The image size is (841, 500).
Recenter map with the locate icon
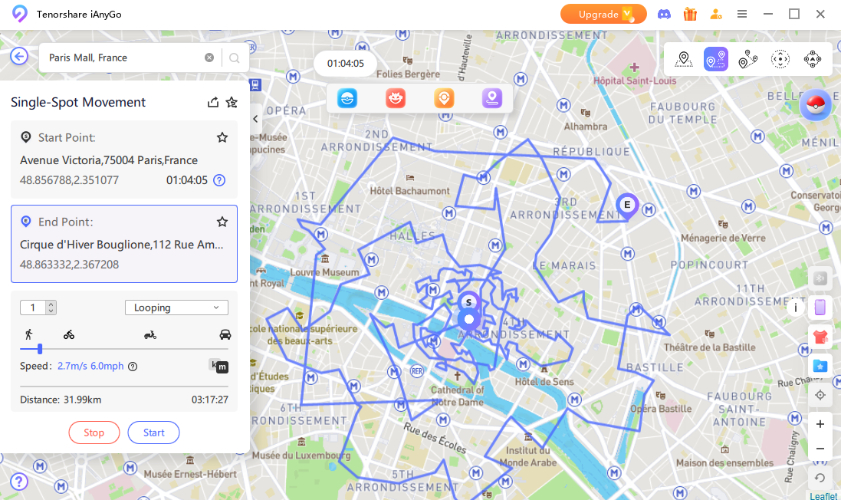coord(820,395)
